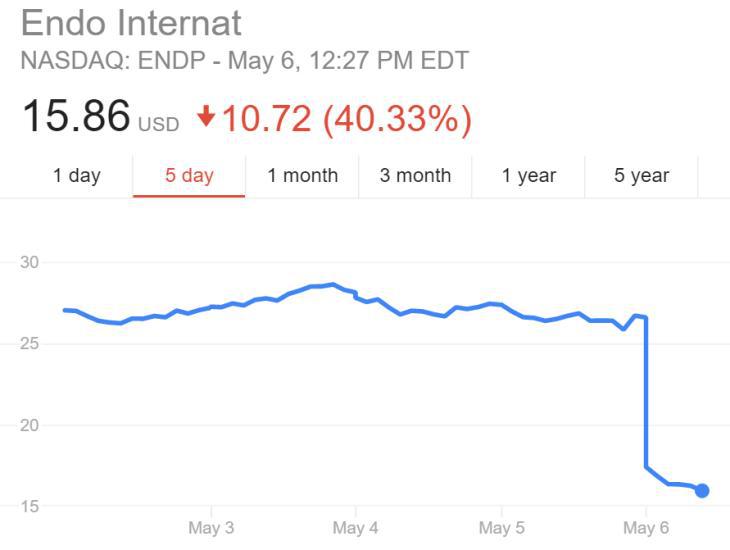Click the 10.72 (40.33%) price change
Image resolution: width=730 pixels, height=550 pixels.
346,118
